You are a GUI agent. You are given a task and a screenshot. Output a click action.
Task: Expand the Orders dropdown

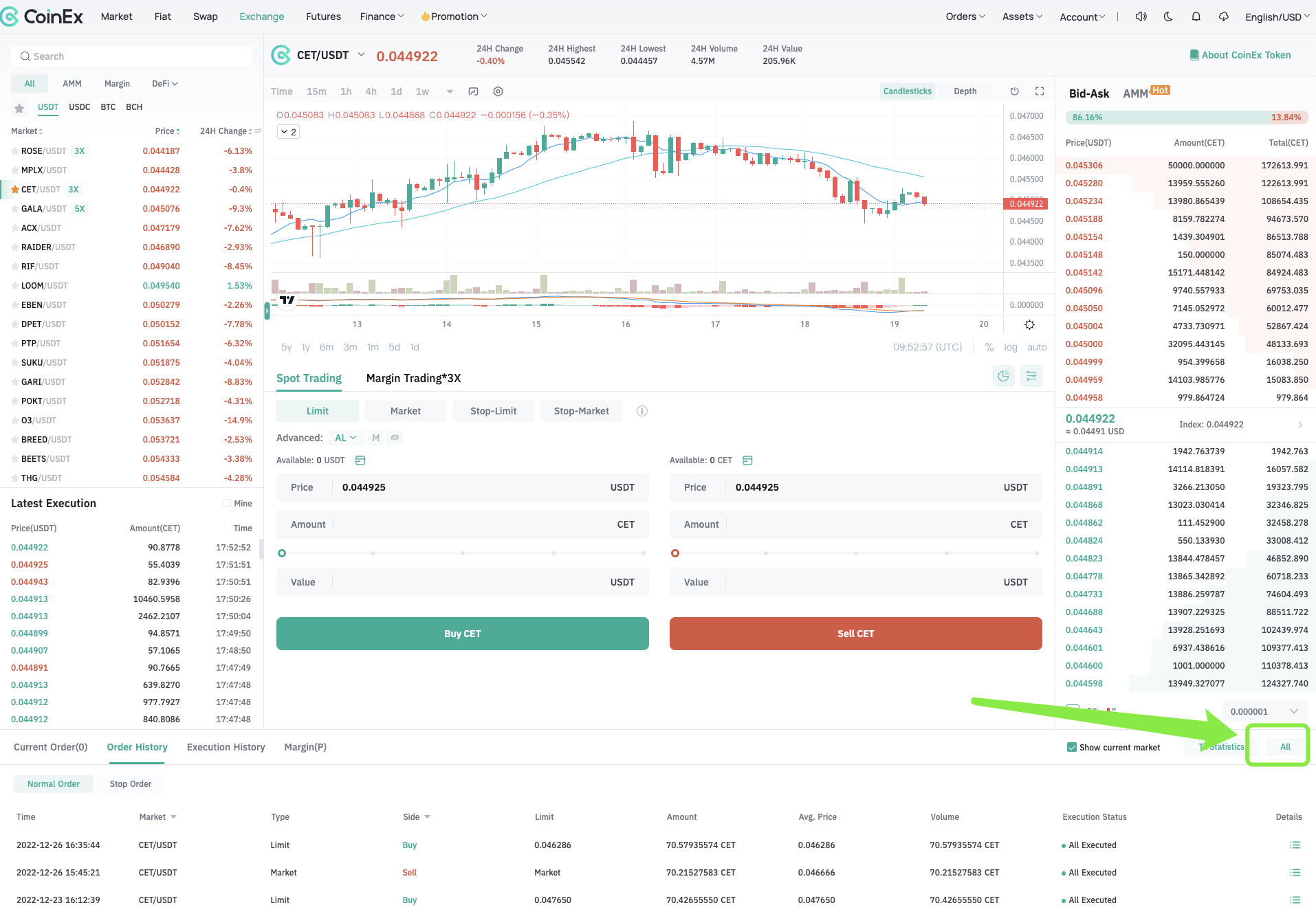point(965,16)
